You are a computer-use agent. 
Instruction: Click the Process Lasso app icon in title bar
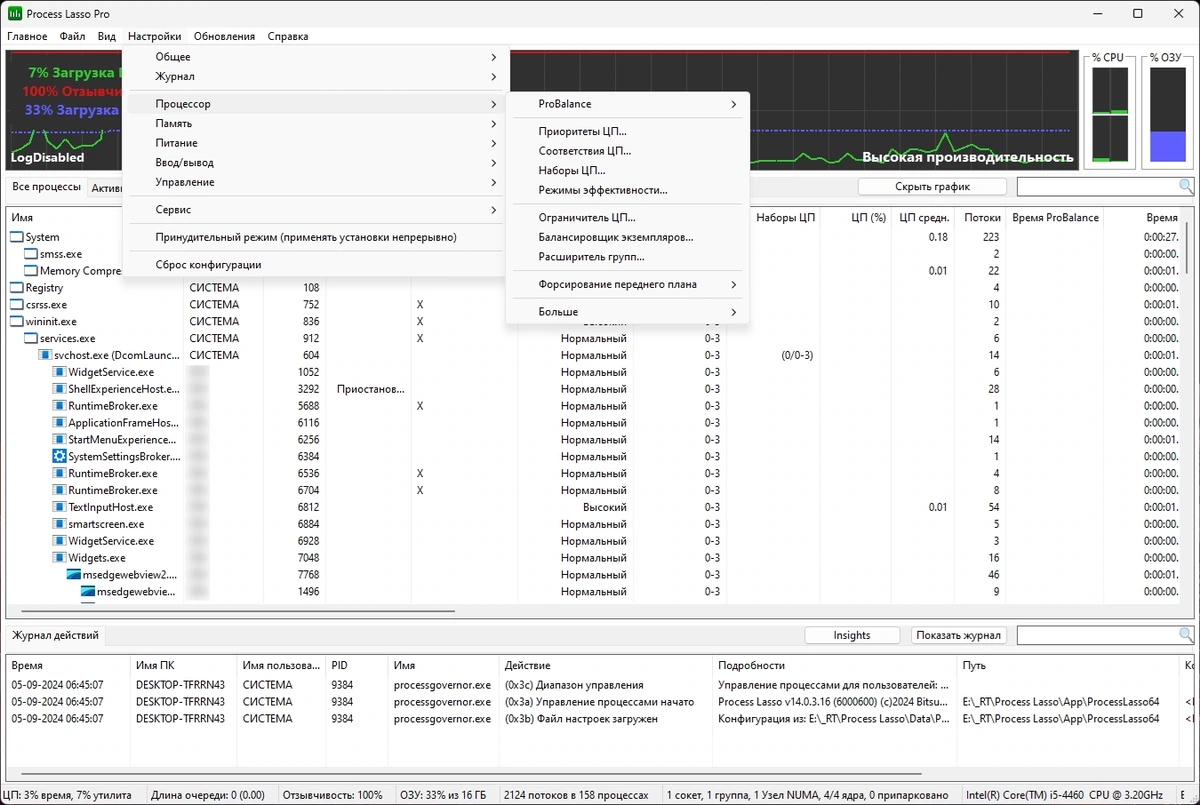tap(14, 14)
